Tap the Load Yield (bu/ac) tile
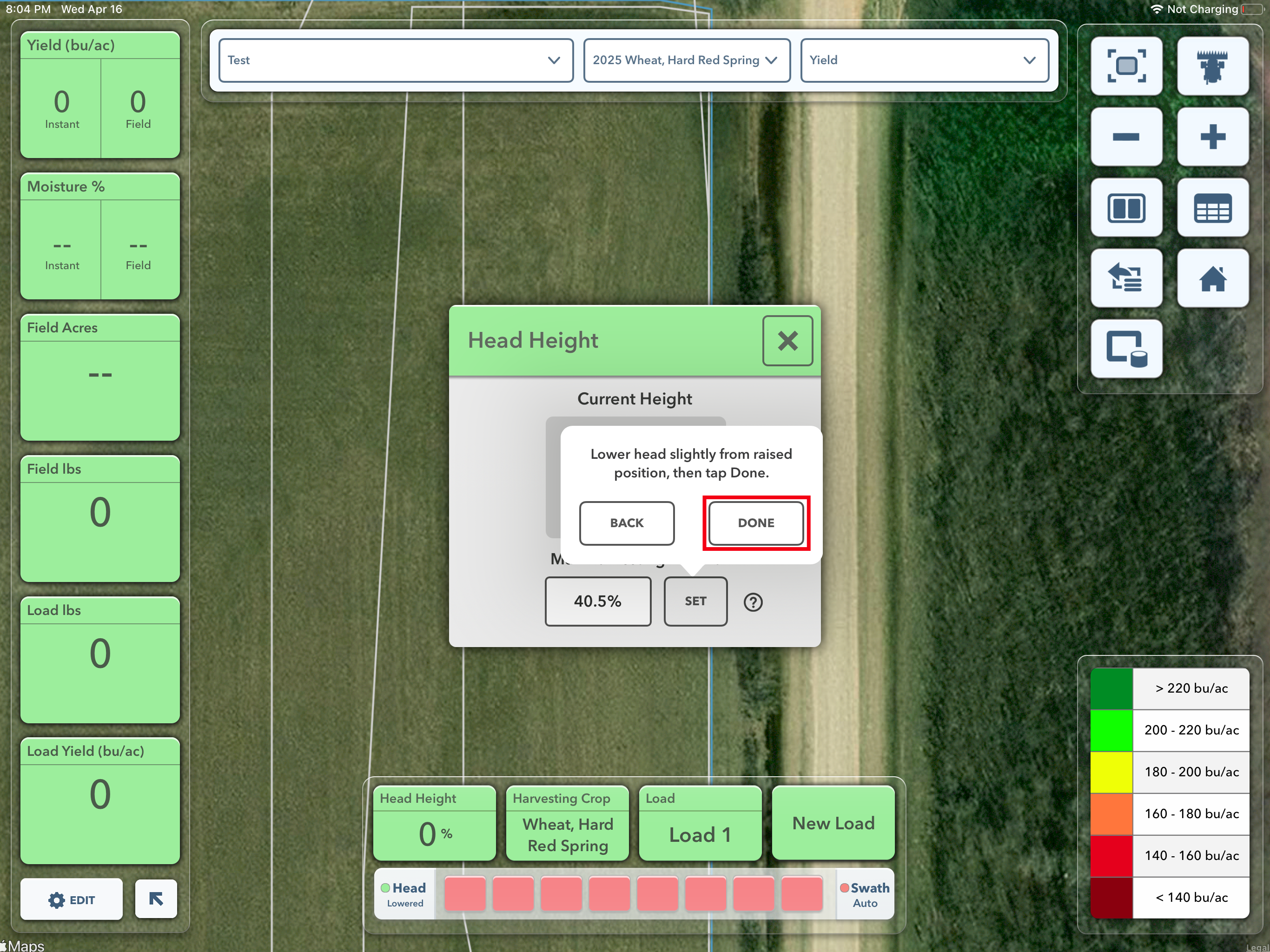Screen dimensions: 1270x952 (x=100, y=801)
